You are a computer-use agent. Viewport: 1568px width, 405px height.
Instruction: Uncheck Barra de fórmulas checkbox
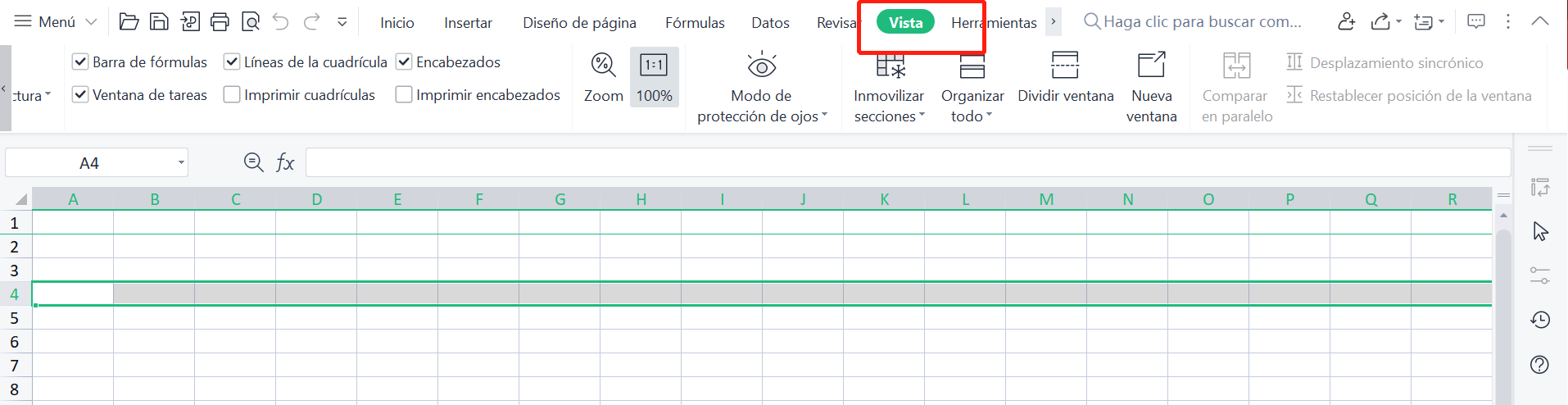(x=80, y=61)
